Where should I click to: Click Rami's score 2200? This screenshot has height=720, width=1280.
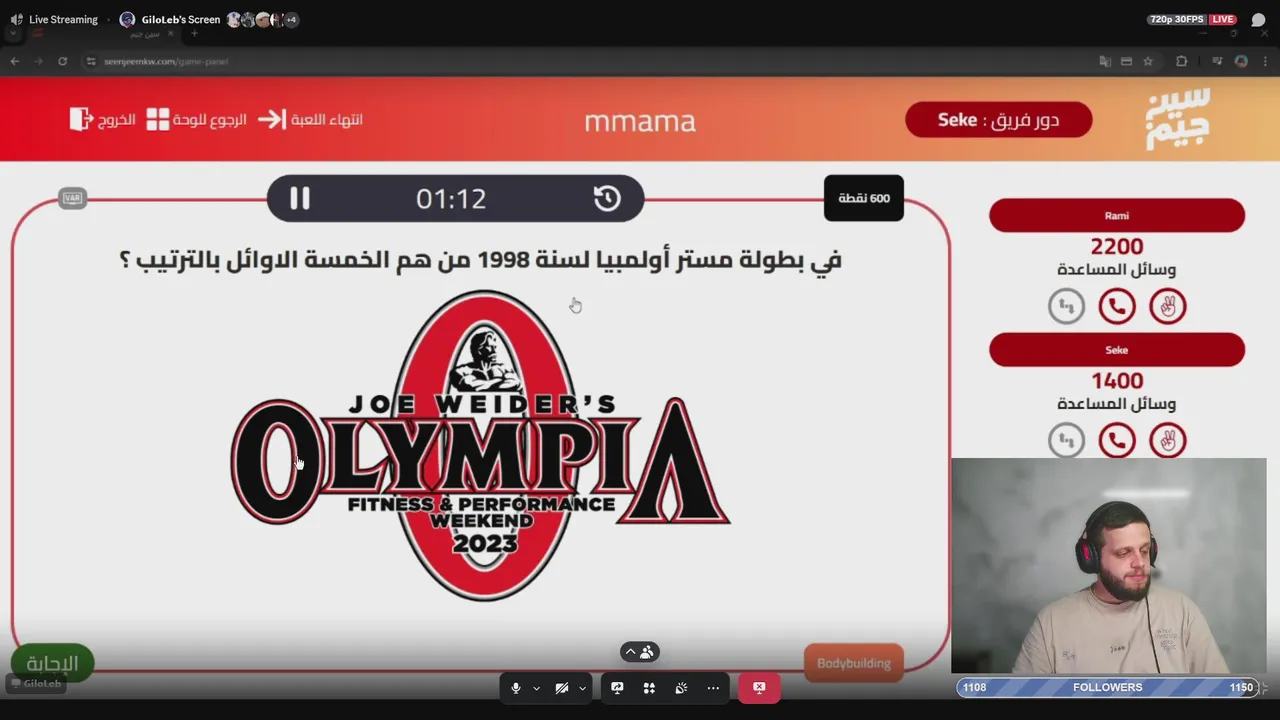pyautogui.click(x=1117, y=246)
